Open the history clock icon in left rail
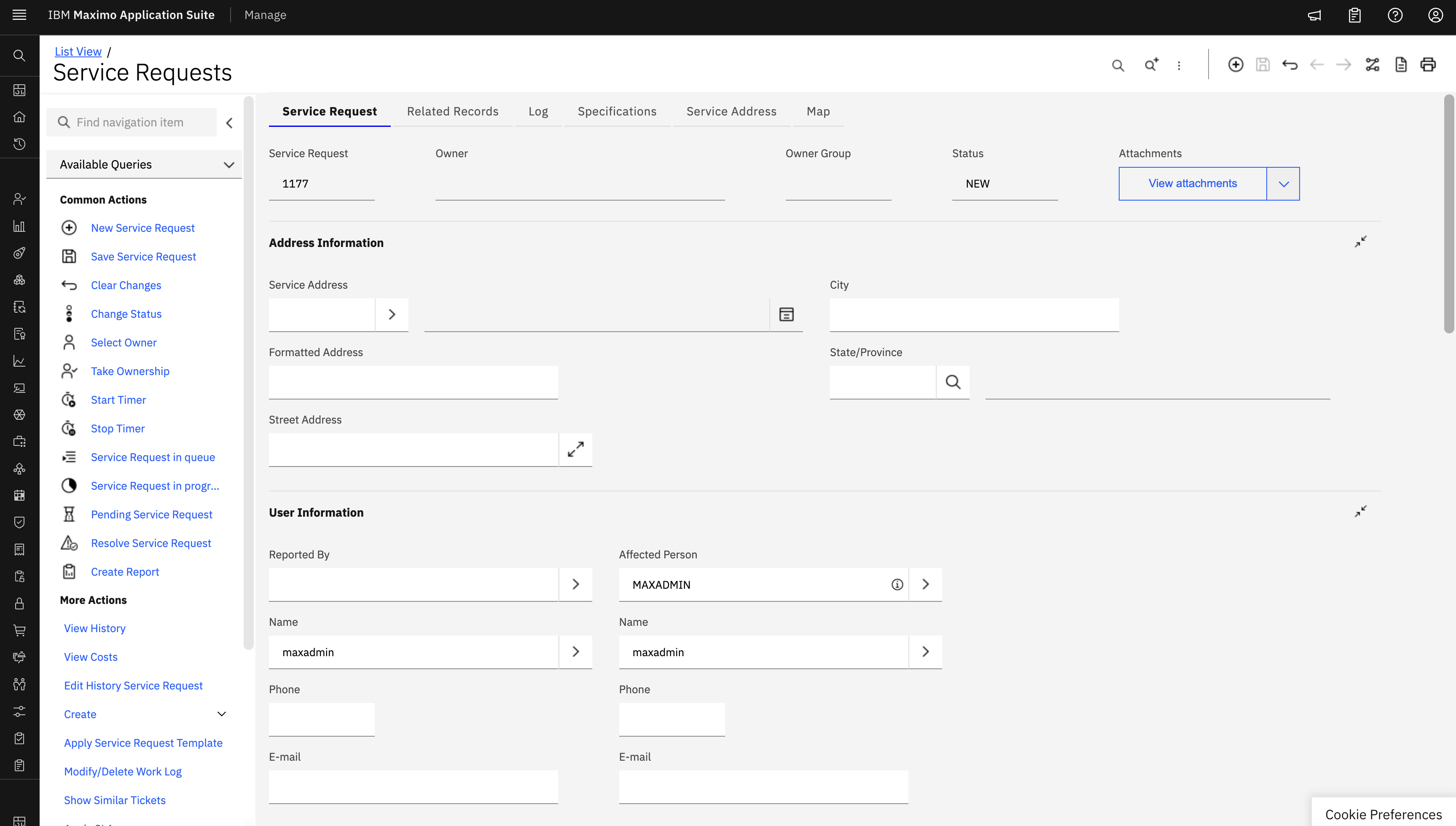This screenshot has width=1456, height=826. pos(19,144)
